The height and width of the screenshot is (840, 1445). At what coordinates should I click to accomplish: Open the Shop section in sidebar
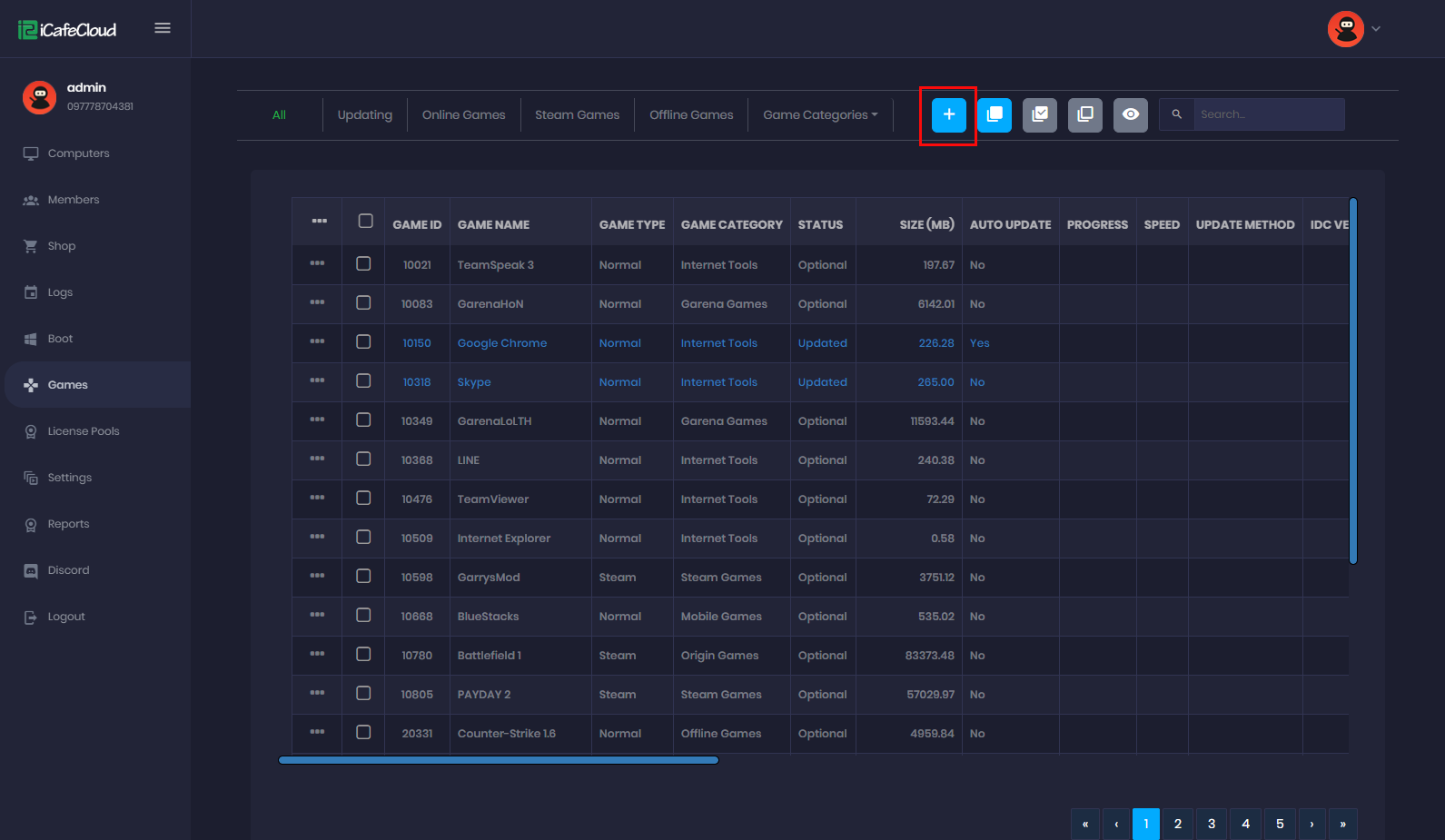(x=61, y=246)
